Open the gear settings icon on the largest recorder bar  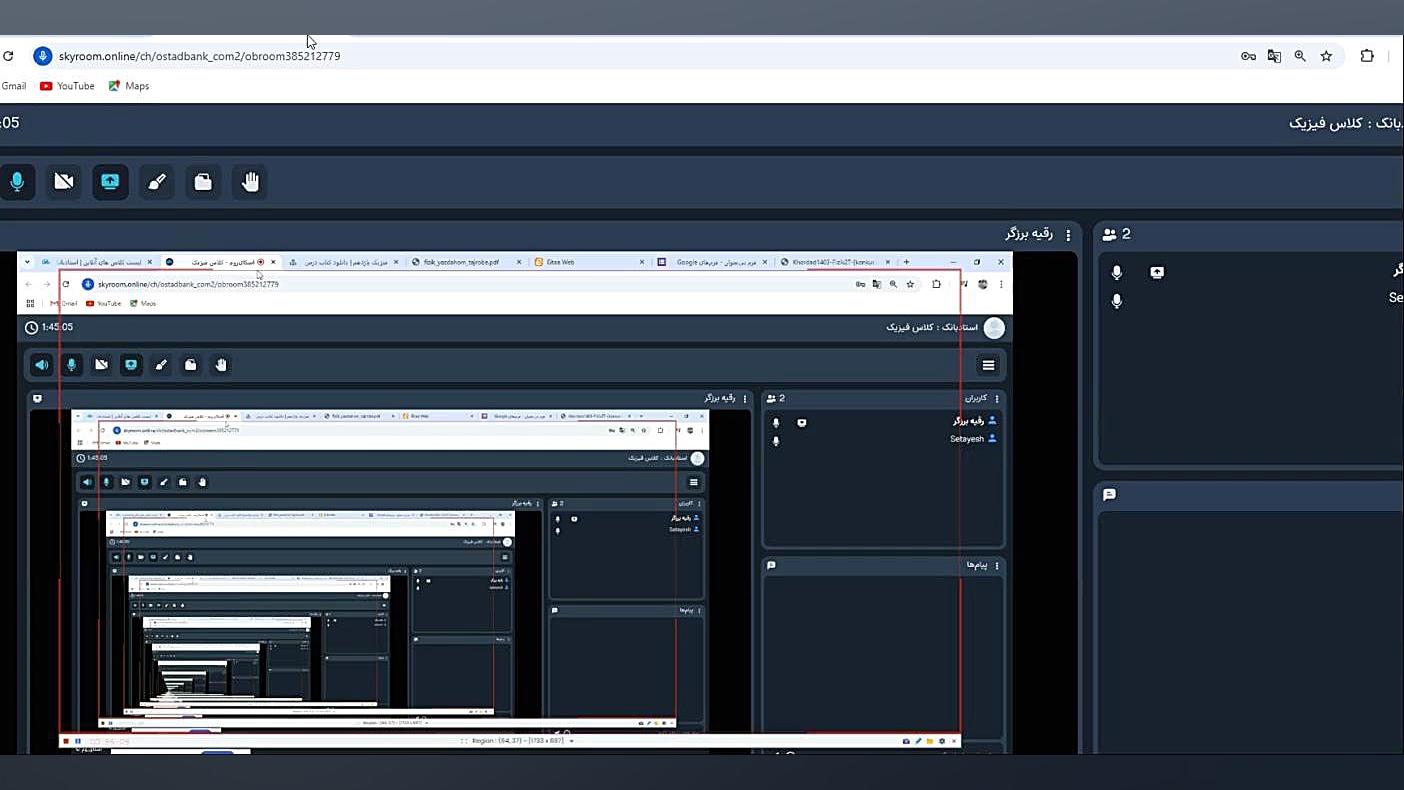(942, 741)
